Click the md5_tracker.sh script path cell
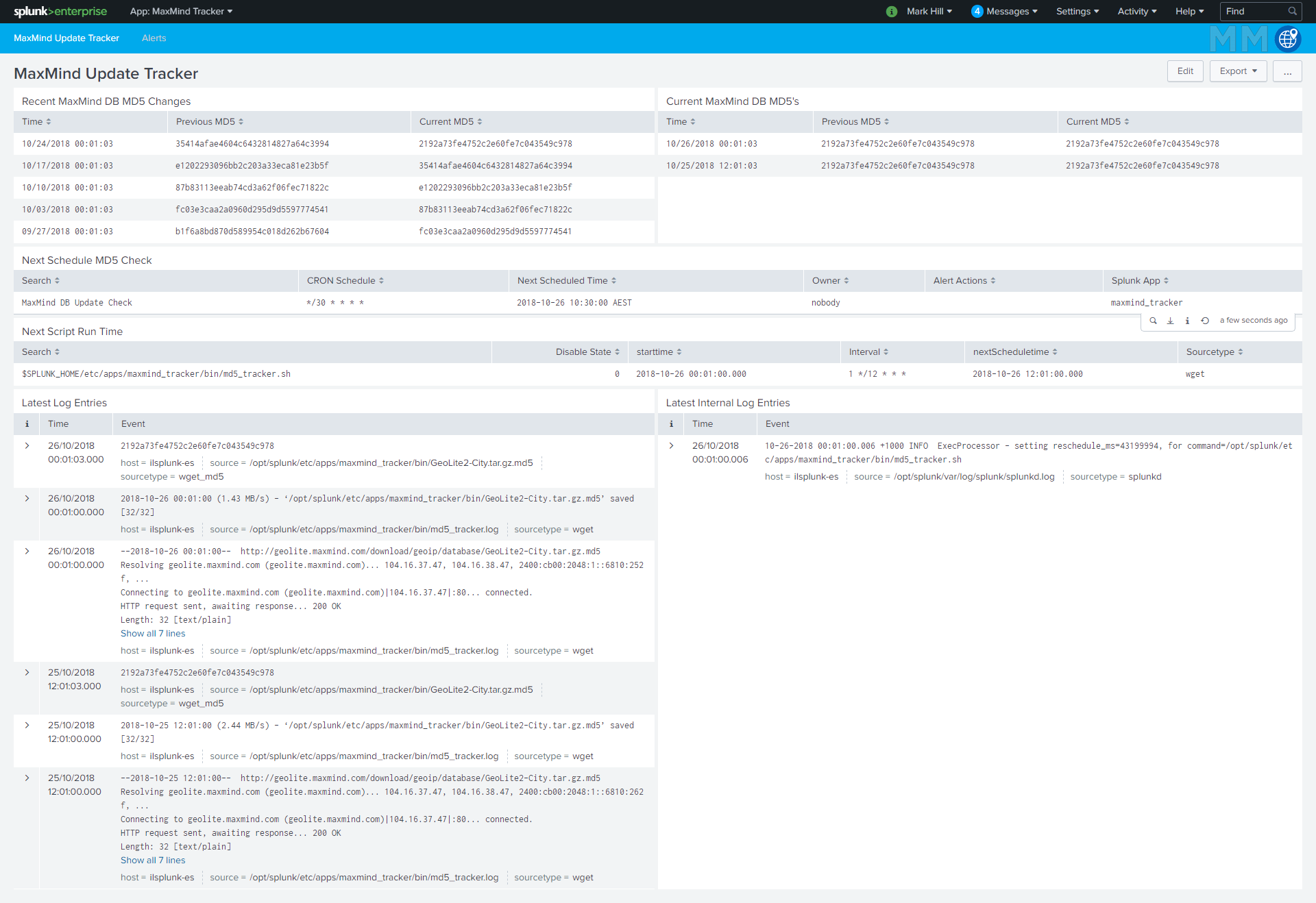Image resolution: width=1316 pixels, height=903 pixels. [156, 374]
